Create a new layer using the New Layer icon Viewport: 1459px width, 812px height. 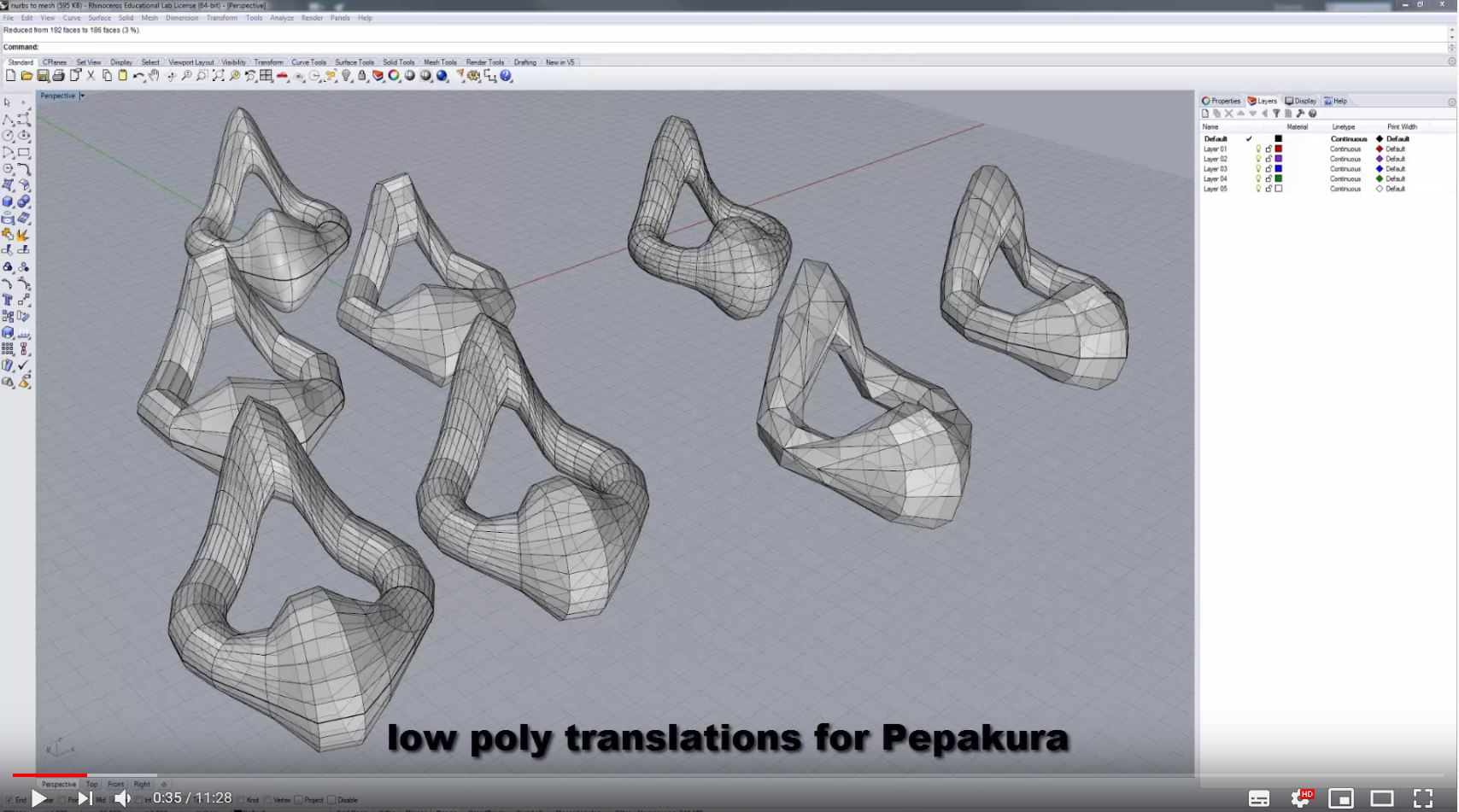1205,113
